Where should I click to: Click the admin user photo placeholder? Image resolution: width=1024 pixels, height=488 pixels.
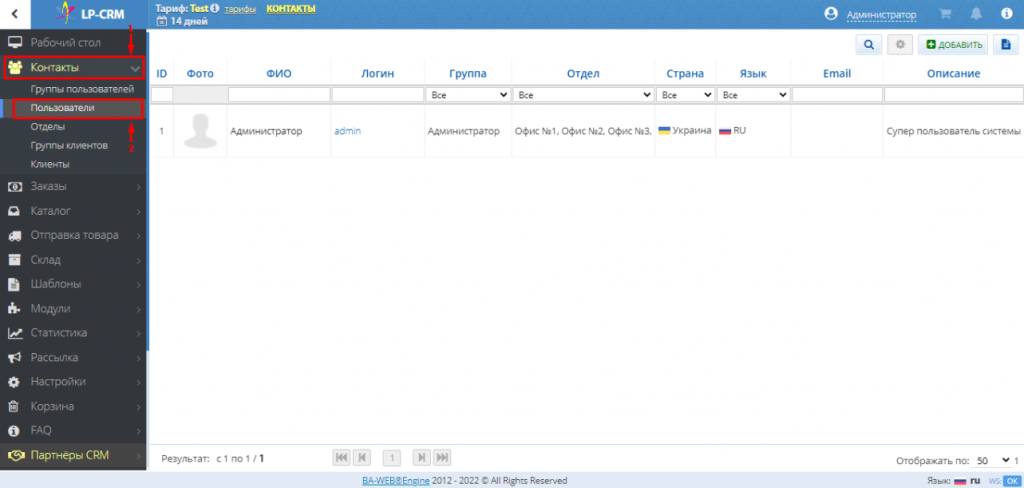[x=200, y=131]
